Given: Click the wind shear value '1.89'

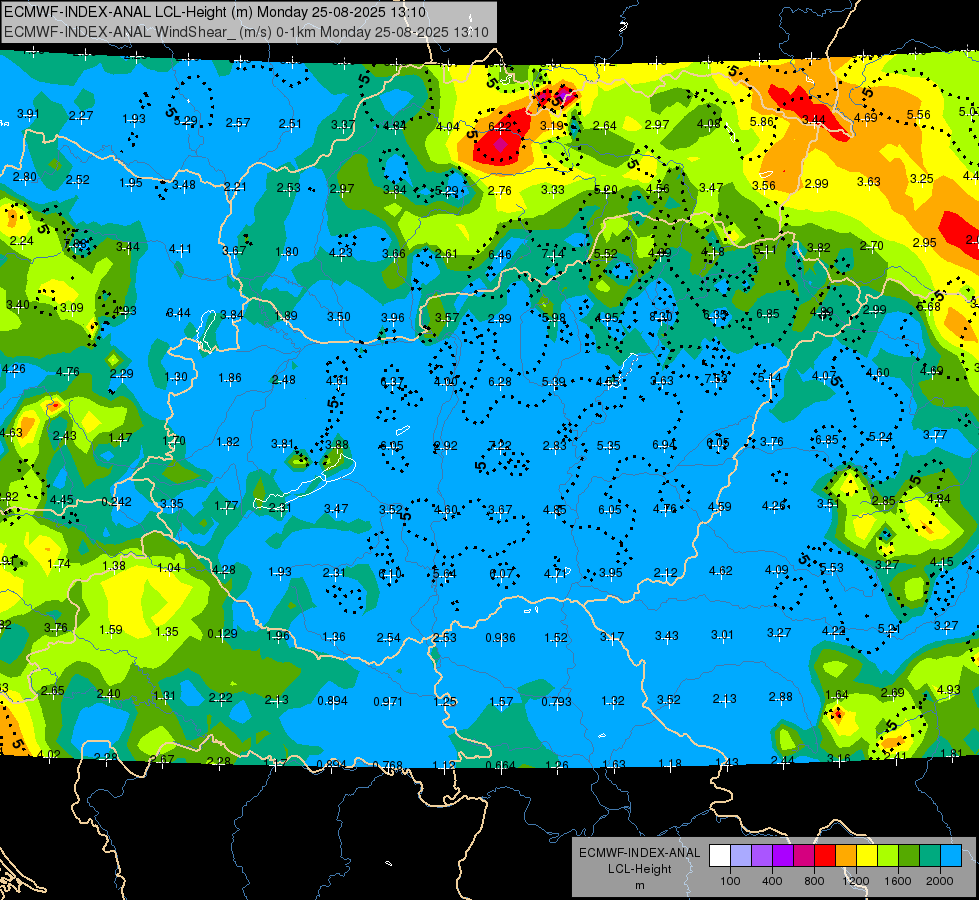Looking at the screenshot, I should 286,315.
